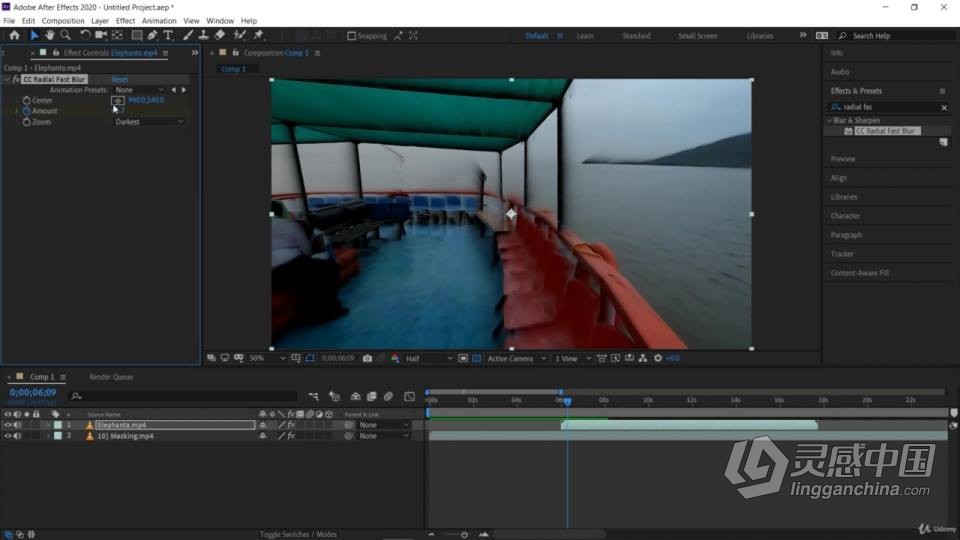Image resolution: width=960 pixels, height=540 pixels.
Task: Expand the Amount property twirl arrow
Action: click(x=17, y=111)
